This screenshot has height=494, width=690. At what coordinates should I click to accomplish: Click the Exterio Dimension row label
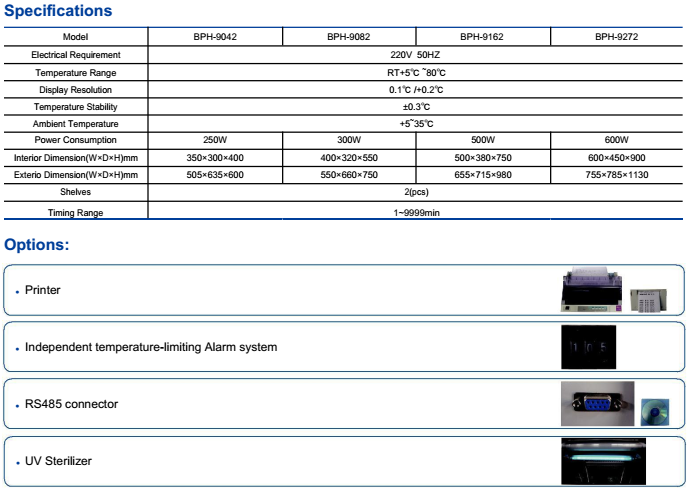click(x=76, y=175)
